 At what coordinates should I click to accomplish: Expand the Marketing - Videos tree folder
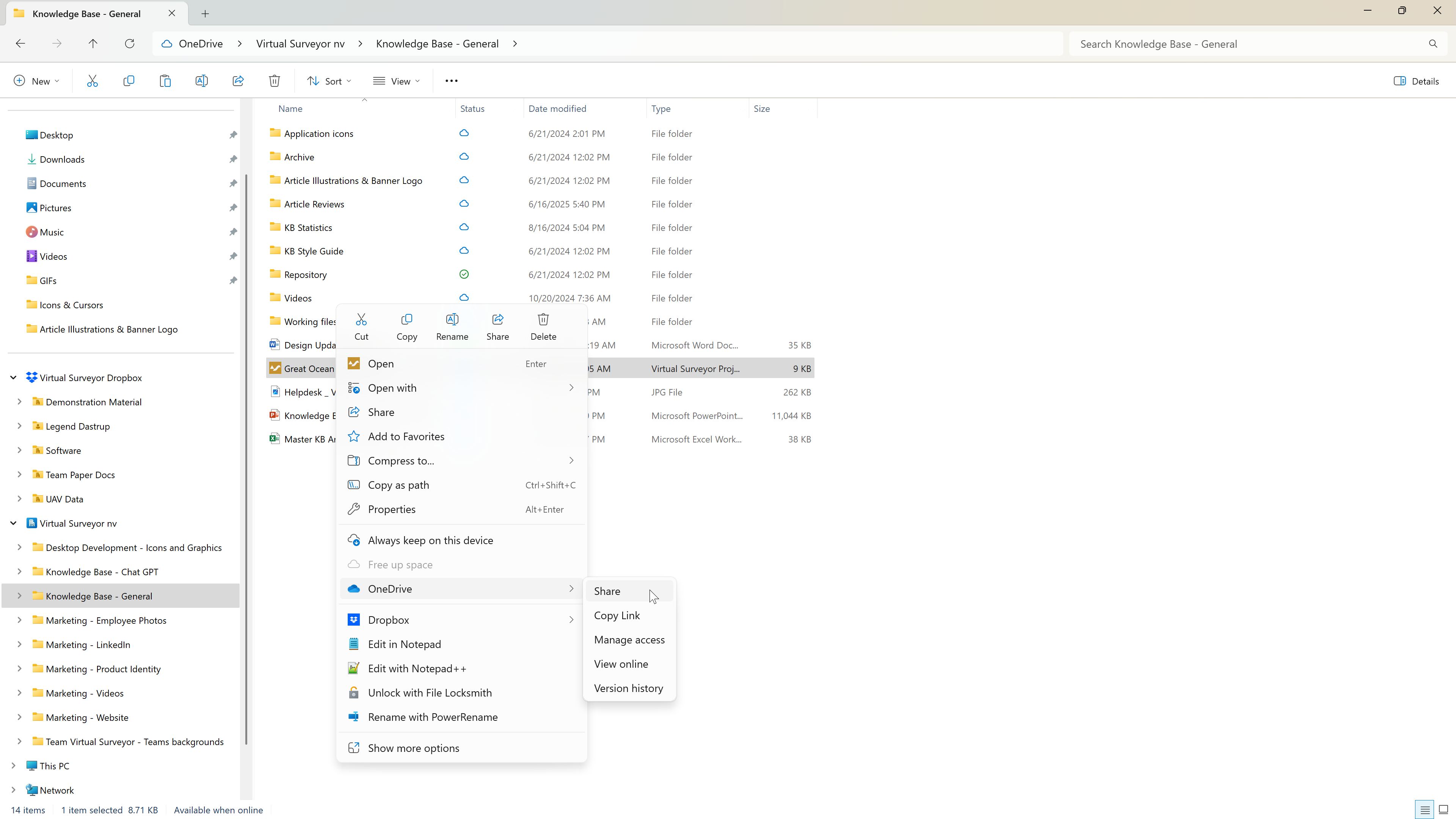(x=19, y=693)
